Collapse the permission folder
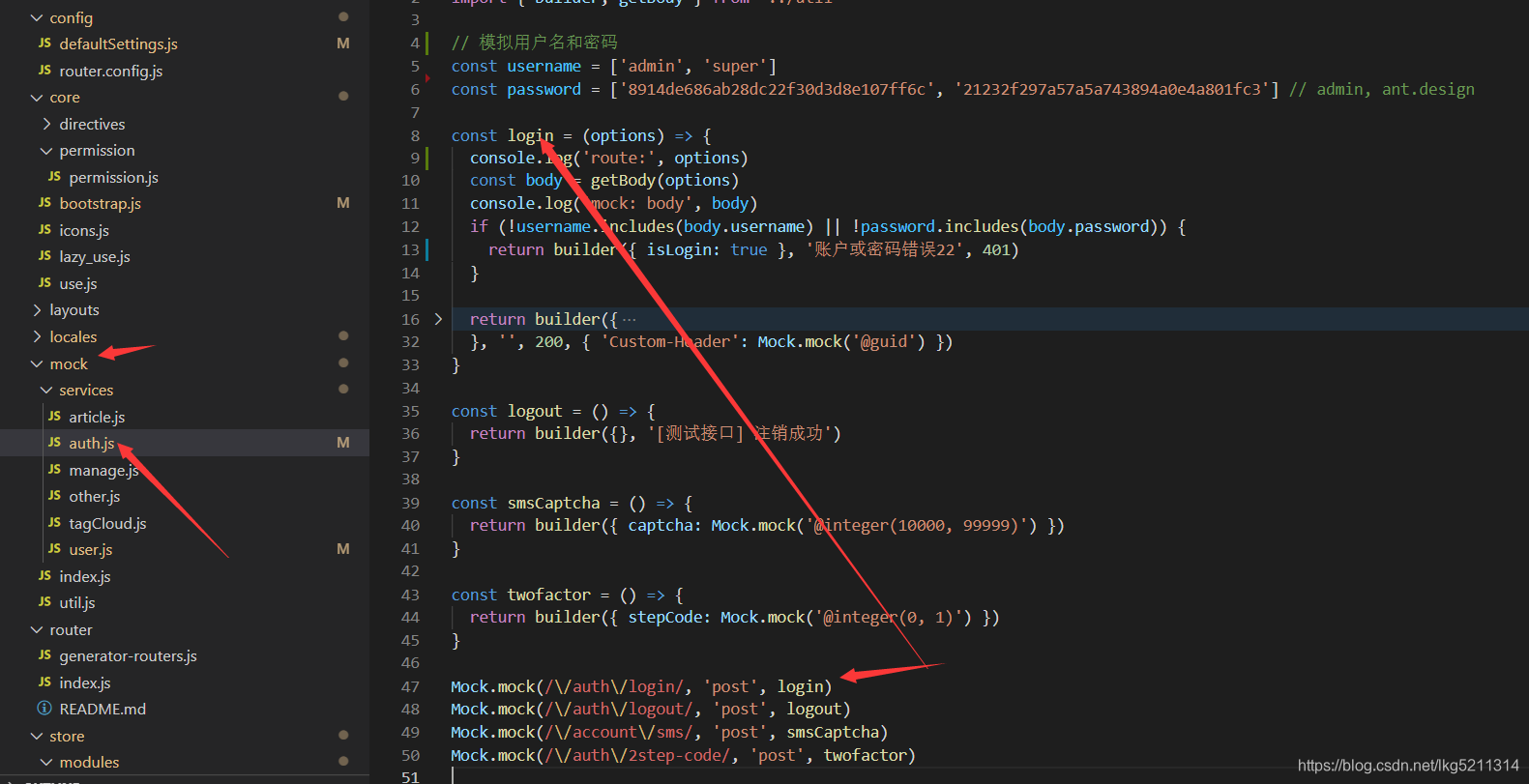Screen dimensions: 1529x784 tap(46, 151)
